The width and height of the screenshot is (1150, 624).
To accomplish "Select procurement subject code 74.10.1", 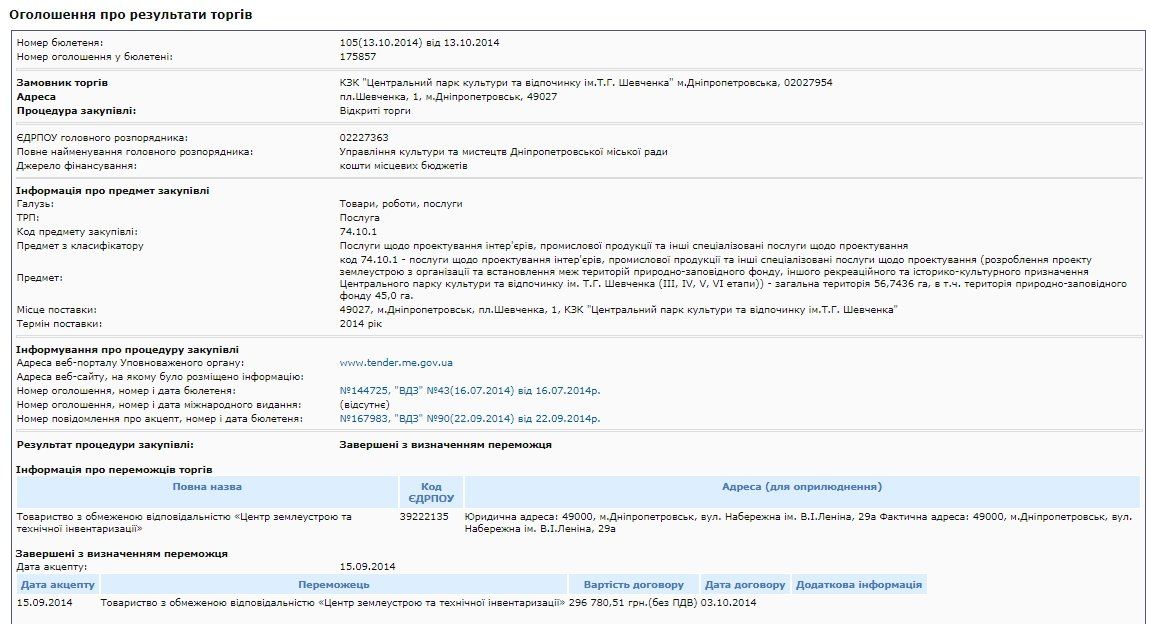I will pyautogui.click(x=358, y=232).
